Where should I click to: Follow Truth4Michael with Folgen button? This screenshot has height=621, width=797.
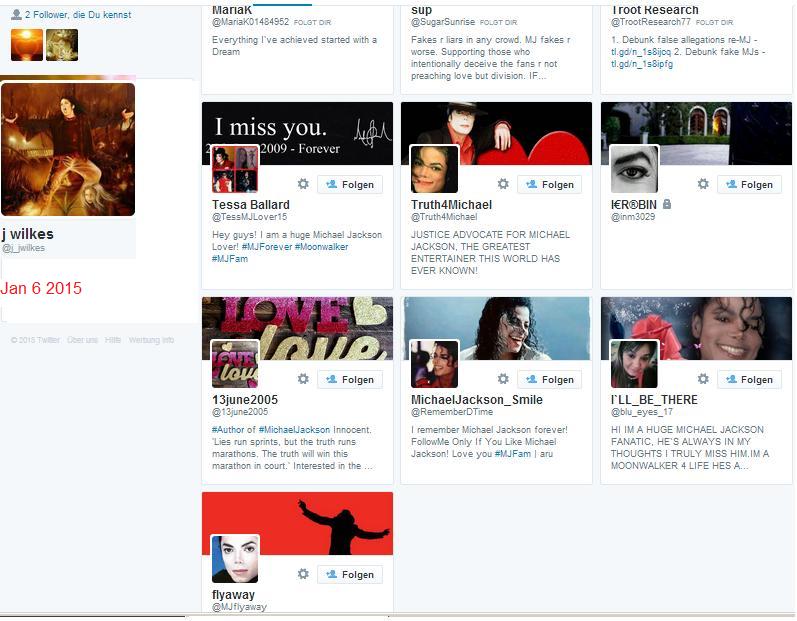coord(549,184)
